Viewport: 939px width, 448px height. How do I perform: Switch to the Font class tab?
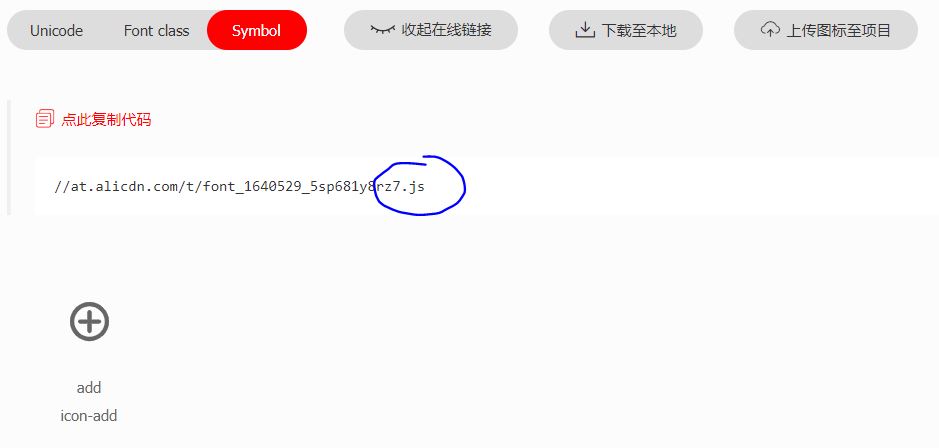click(156, 31)
